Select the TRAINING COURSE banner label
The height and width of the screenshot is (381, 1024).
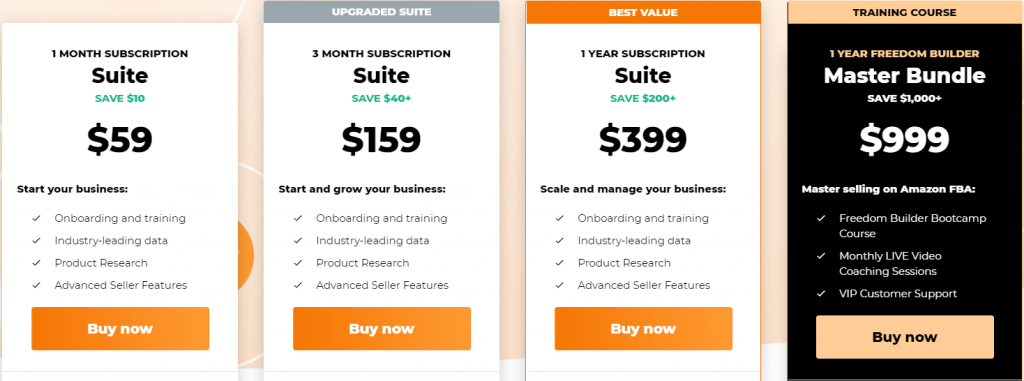point(904,12)
